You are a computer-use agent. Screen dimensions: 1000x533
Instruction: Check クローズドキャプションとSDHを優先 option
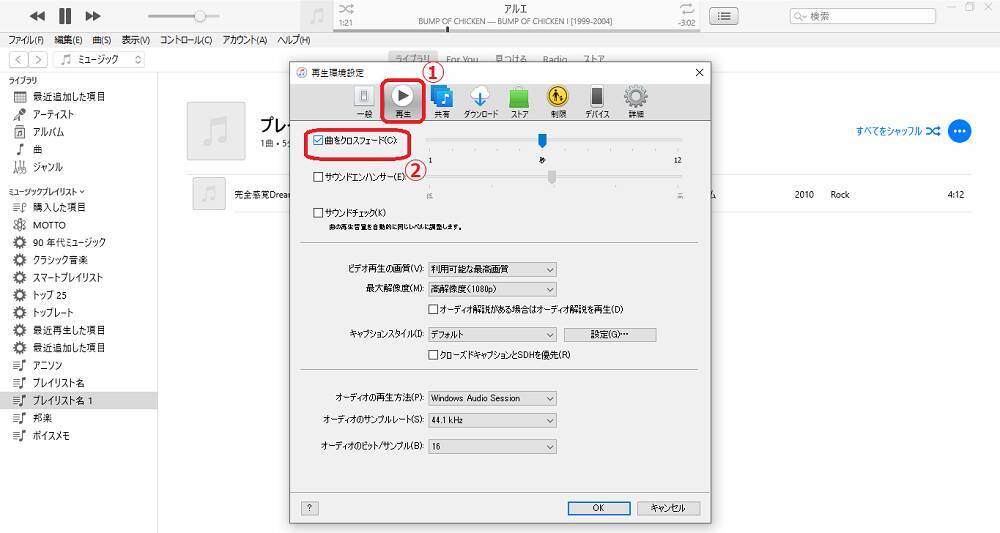coord(433,355)
